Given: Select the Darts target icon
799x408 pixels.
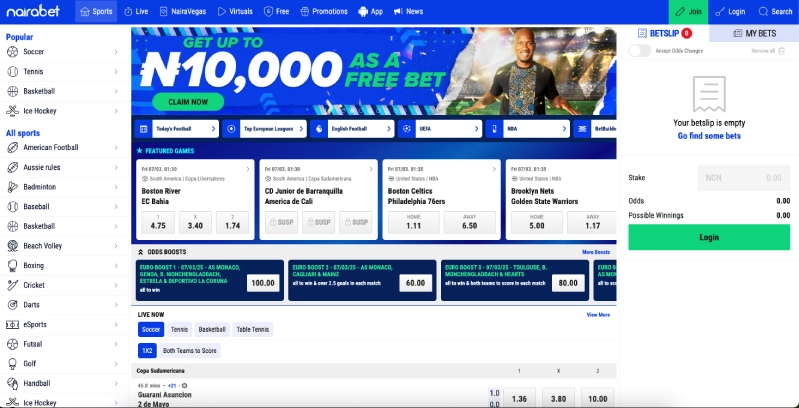Looking at the screenshot, I should 13,305.
